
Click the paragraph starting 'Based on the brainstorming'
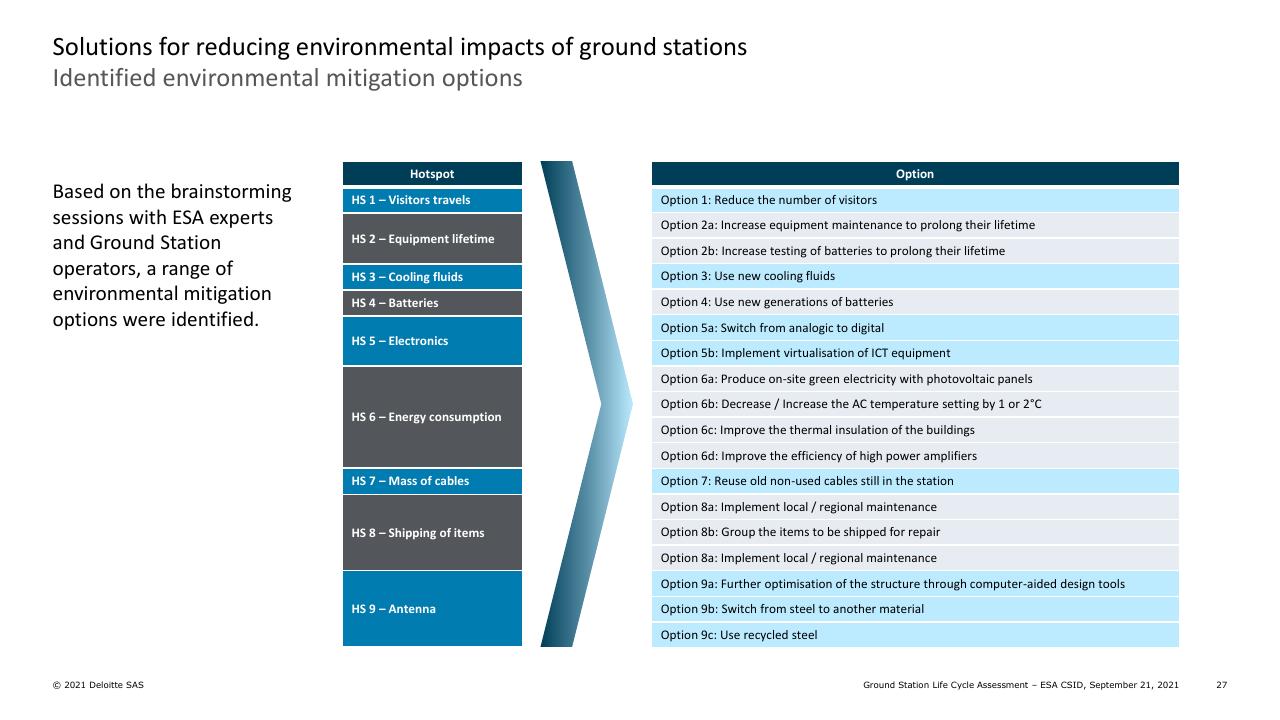(x=172, y=255)
